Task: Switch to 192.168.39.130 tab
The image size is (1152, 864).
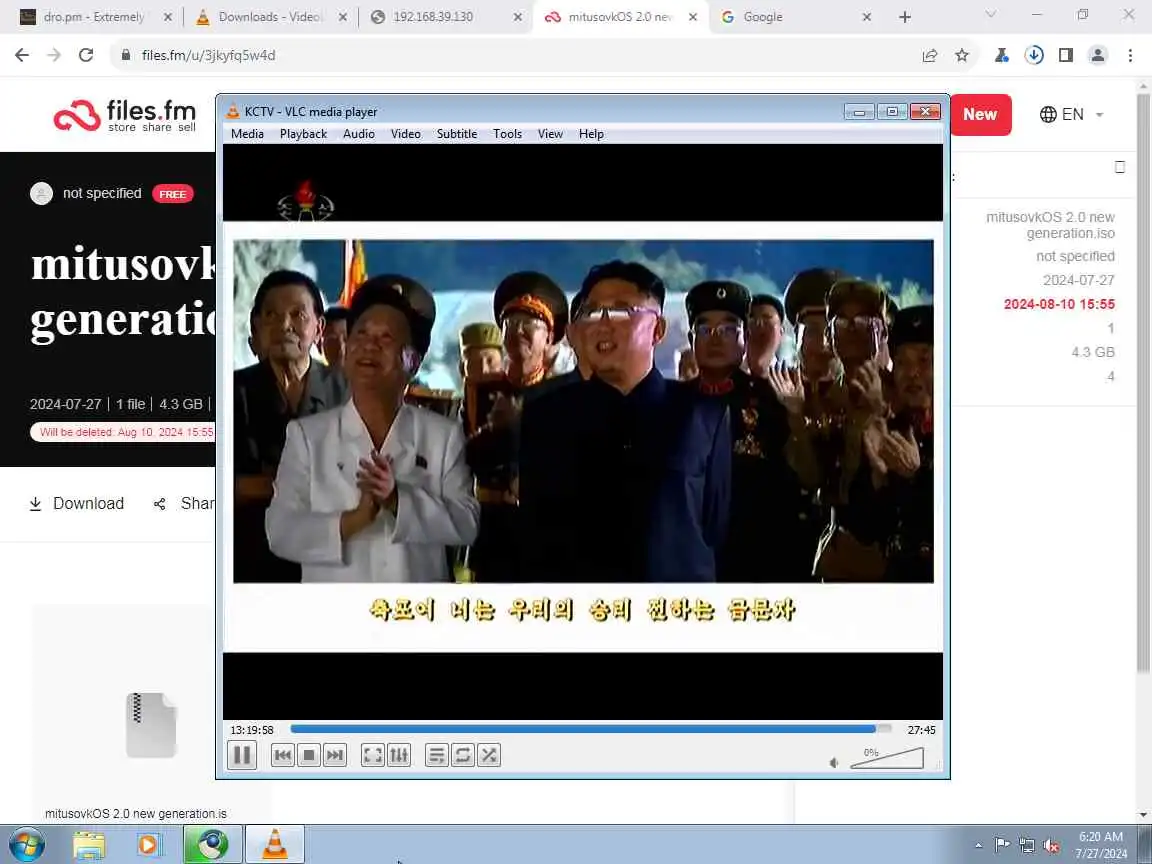Action: point(443,16)
